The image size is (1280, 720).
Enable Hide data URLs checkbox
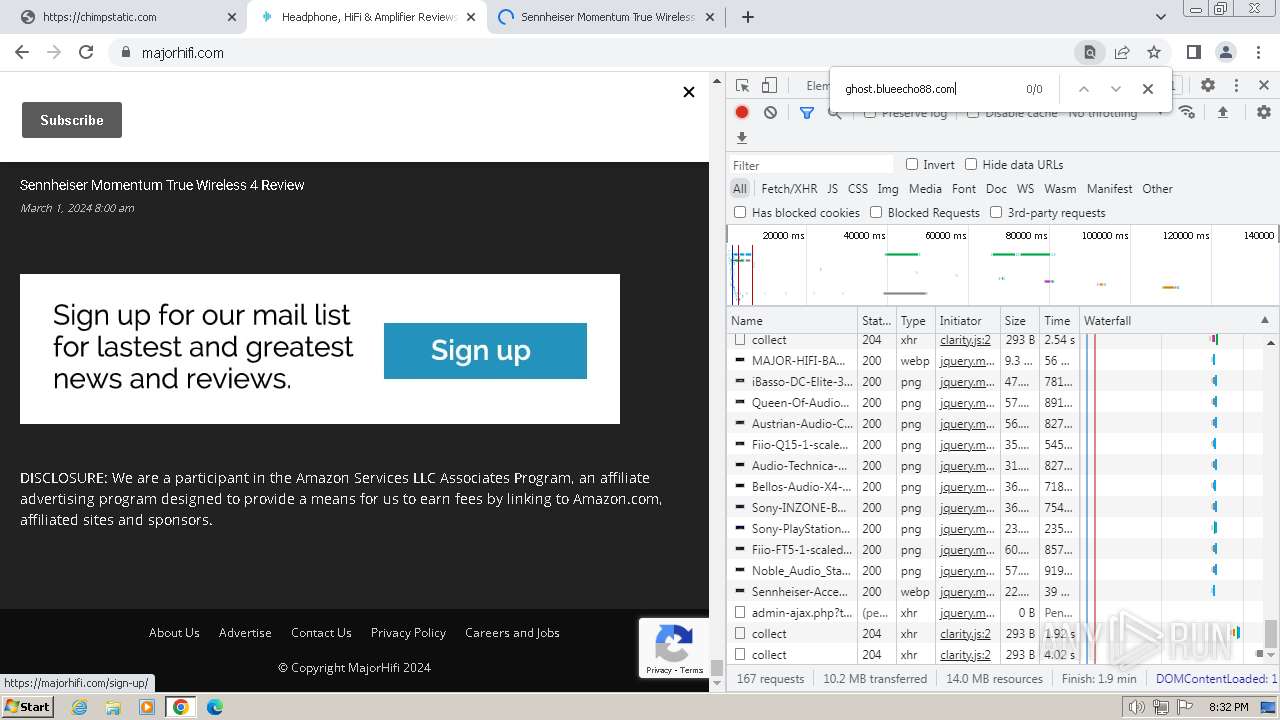(971, 164)
